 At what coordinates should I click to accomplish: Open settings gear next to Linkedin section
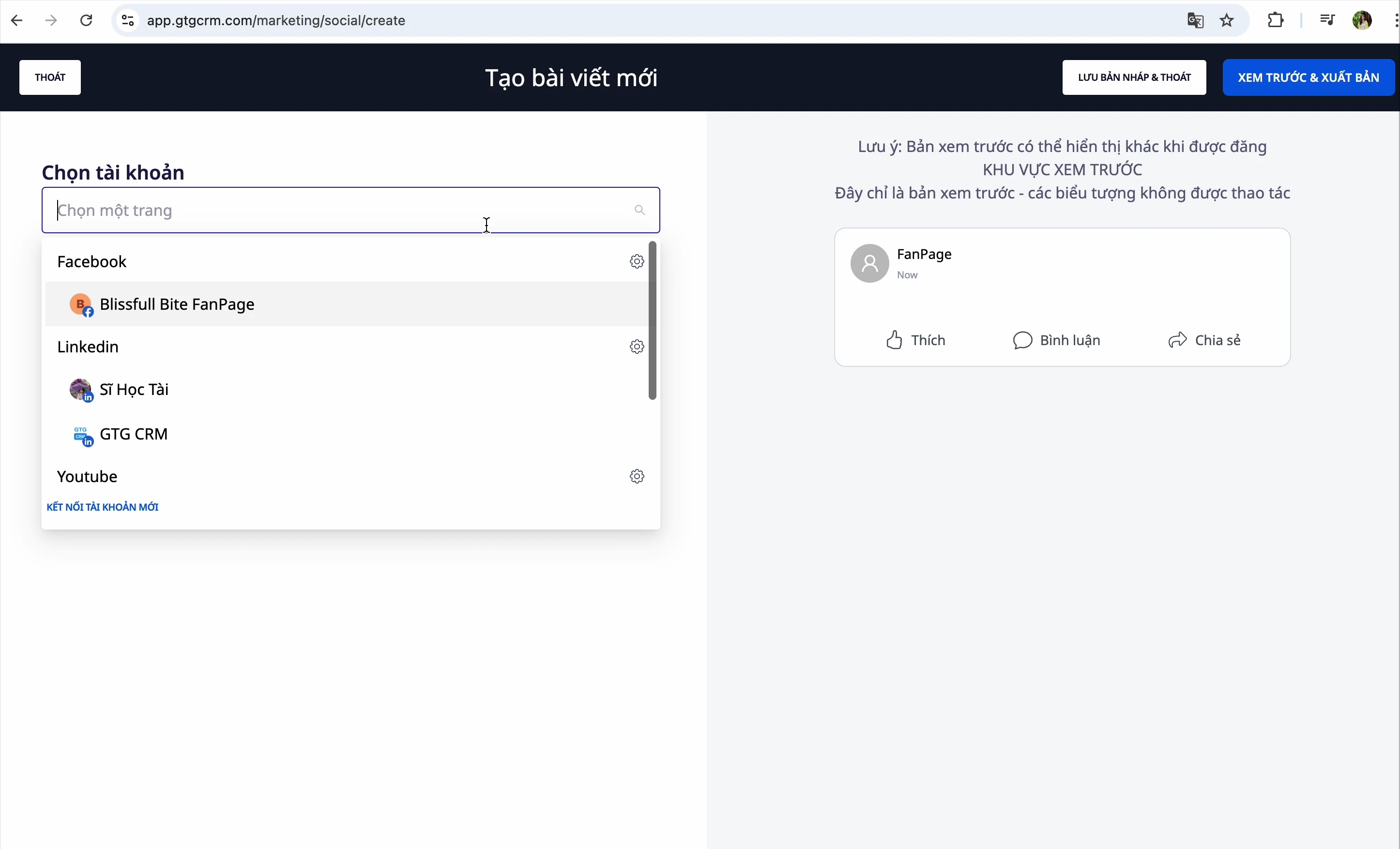(x=637, y=347)
